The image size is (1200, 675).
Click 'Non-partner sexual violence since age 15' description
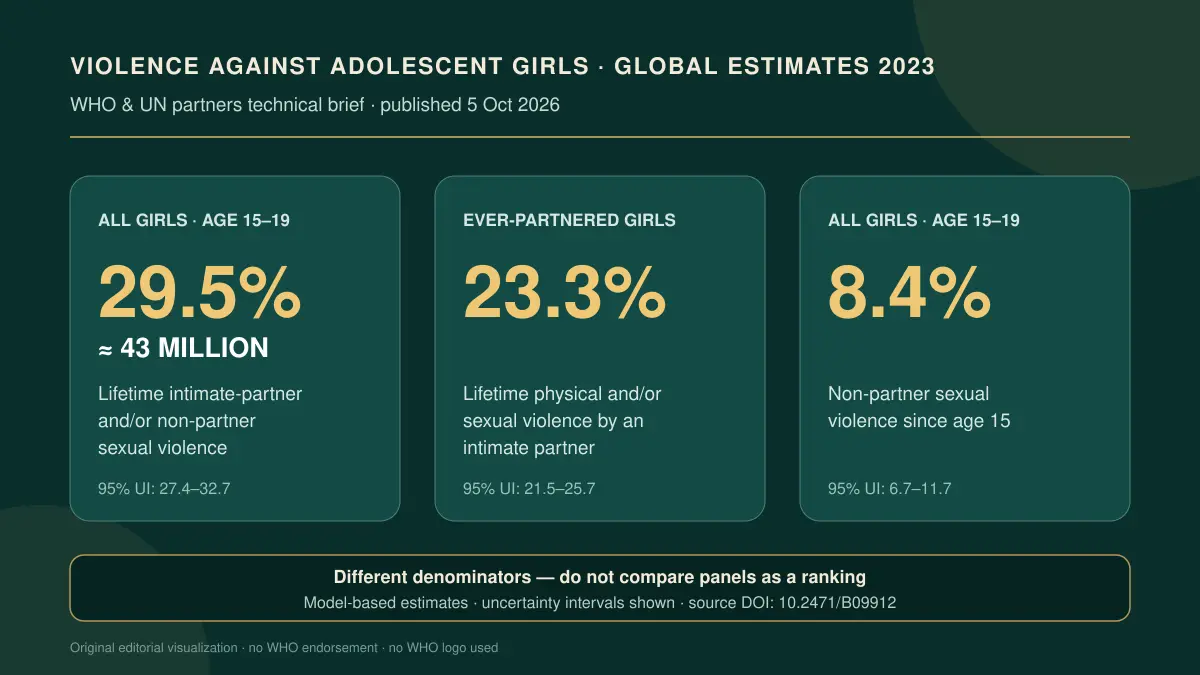coord(919,407)
